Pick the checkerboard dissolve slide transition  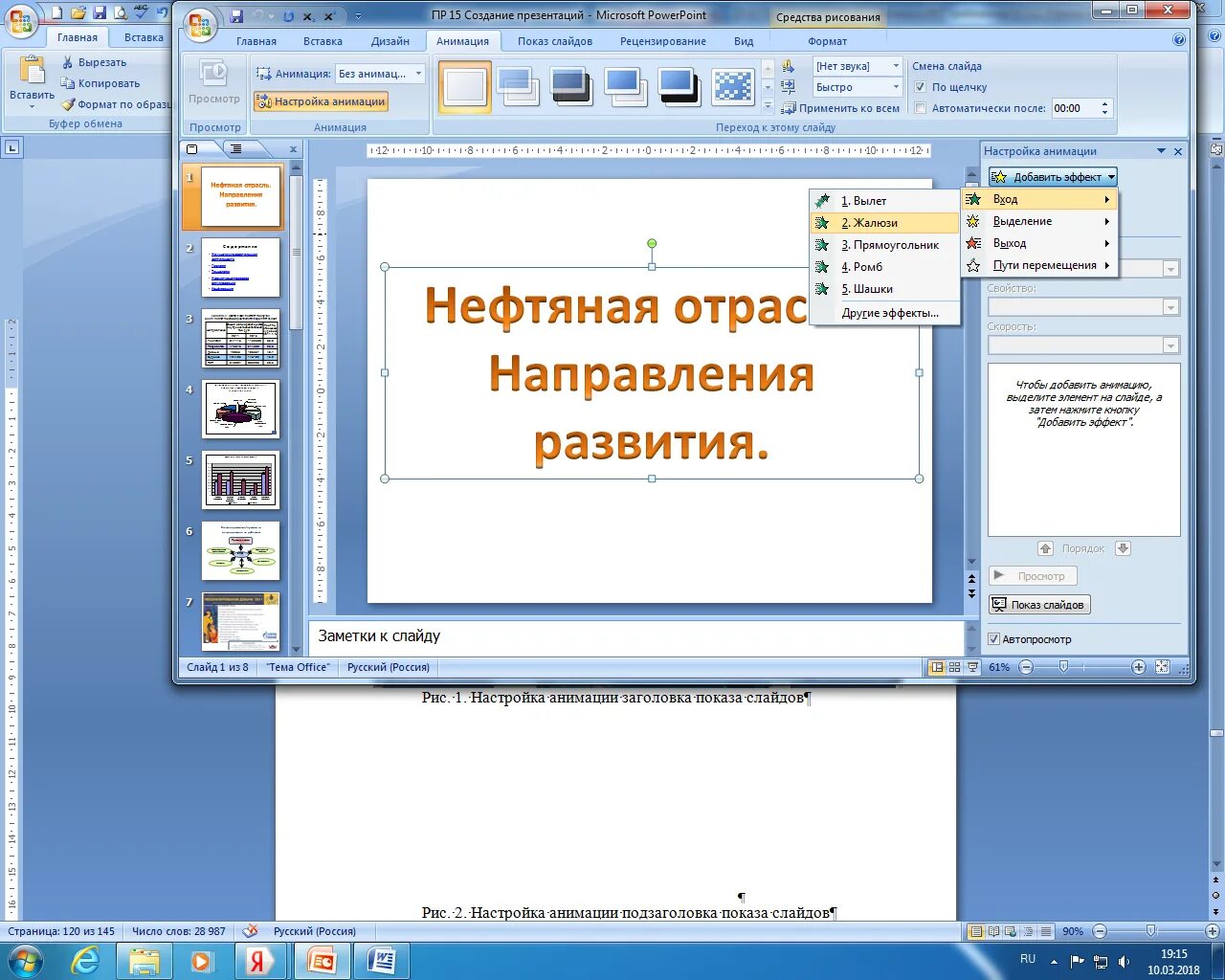point(733,86)
